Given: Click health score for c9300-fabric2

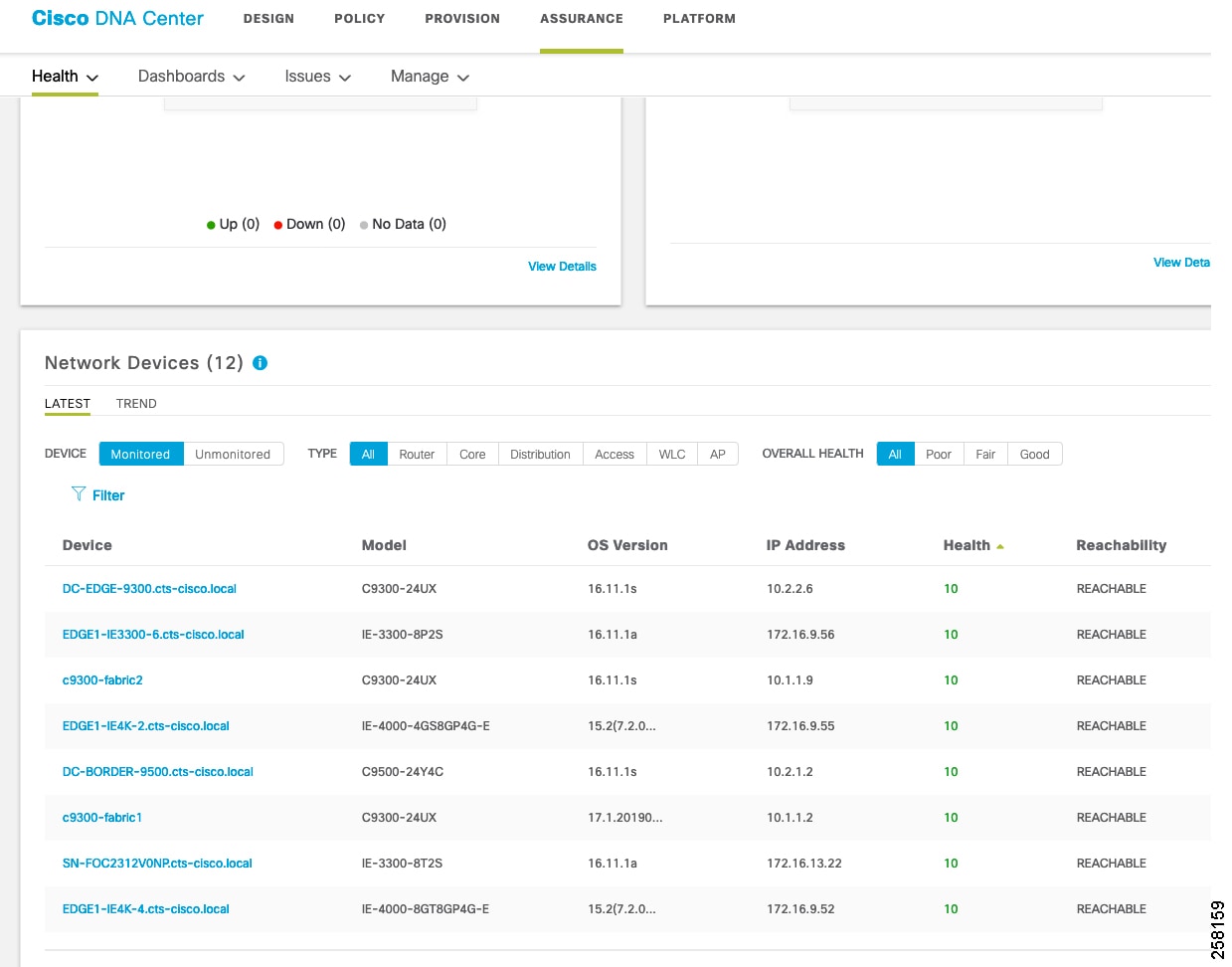Looking at the screenshot, I should click(x=951, y=680).
